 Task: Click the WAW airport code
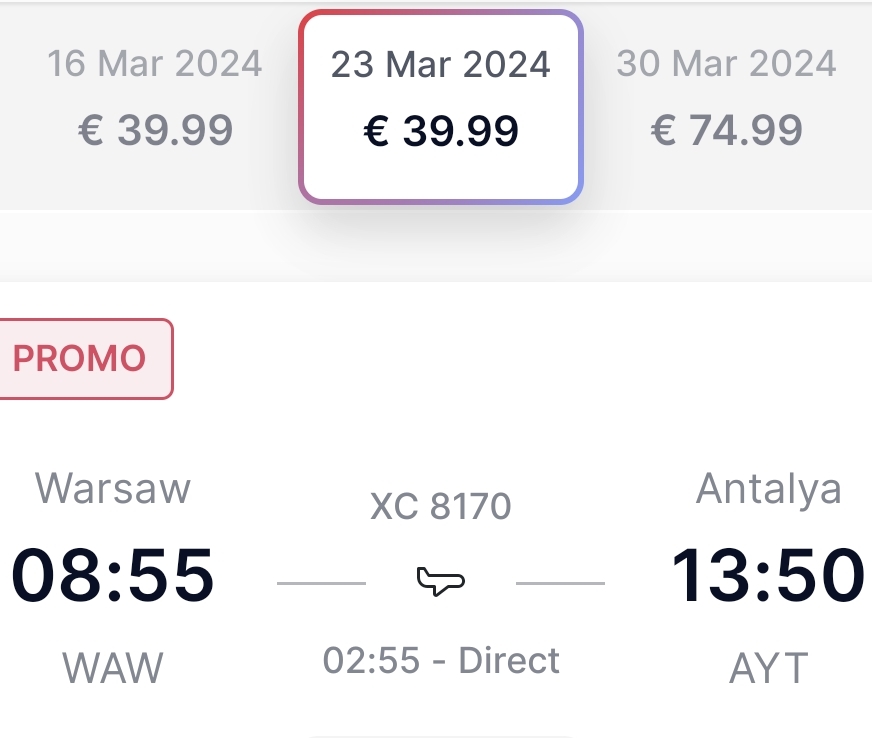pos(113,667)
